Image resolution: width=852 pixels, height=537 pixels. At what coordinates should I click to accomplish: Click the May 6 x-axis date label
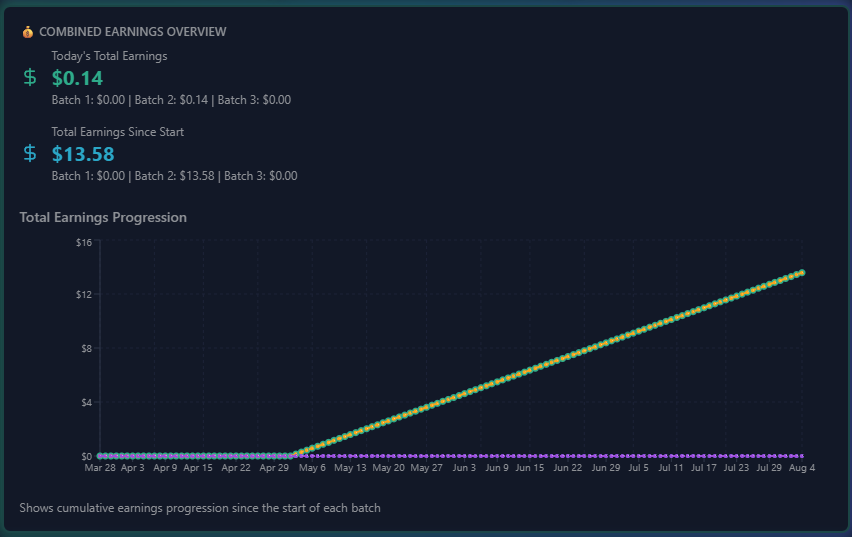(x=312, y=467)
